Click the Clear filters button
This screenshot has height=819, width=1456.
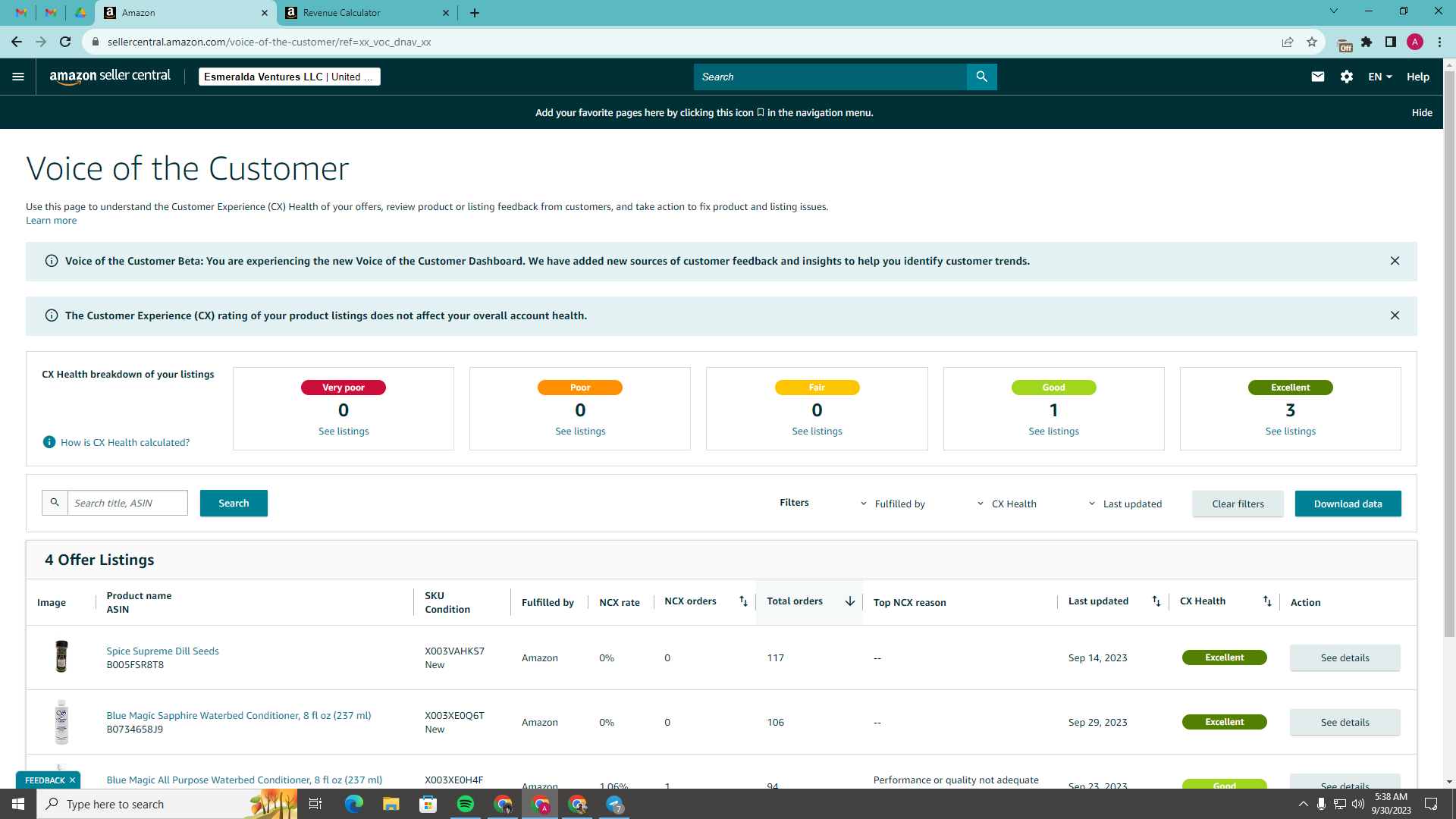click(x=1238, y=504)
